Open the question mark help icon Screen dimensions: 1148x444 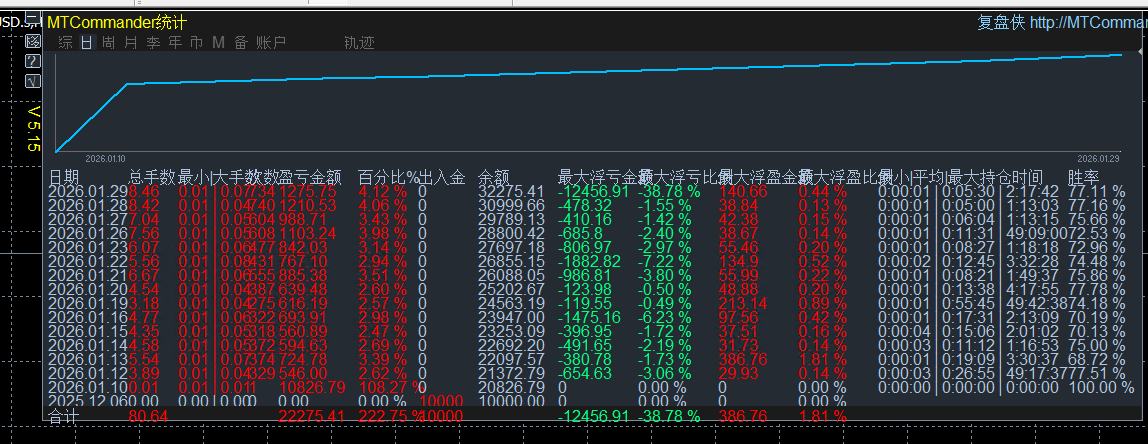(x=32, y=61)
